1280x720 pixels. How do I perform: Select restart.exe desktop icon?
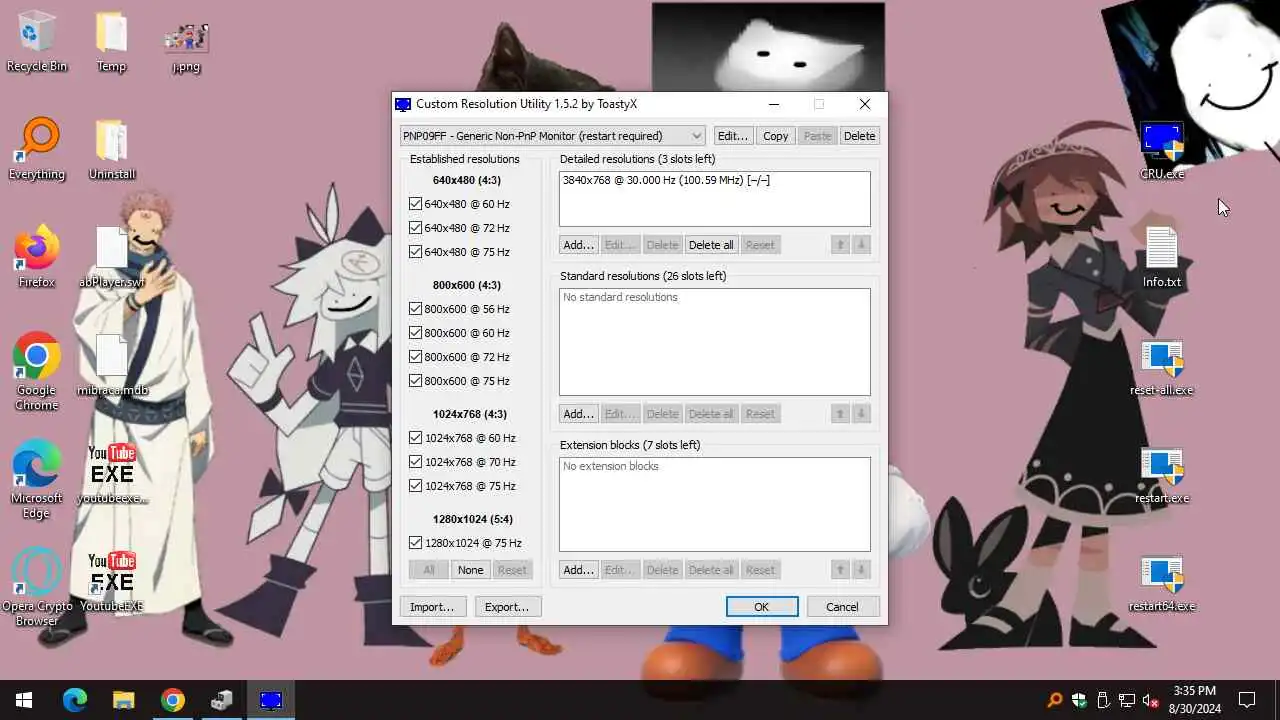click(x=1162, y=473)
